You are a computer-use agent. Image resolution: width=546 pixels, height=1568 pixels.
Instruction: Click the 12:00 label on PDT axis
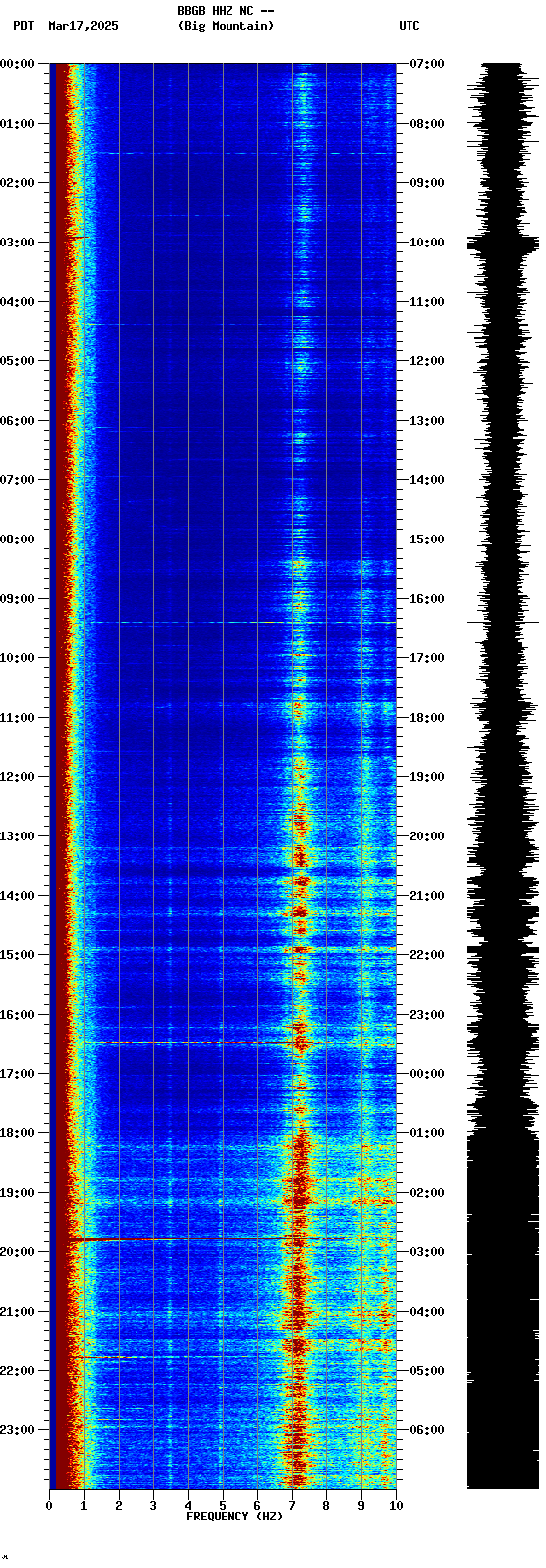[18, 777]
